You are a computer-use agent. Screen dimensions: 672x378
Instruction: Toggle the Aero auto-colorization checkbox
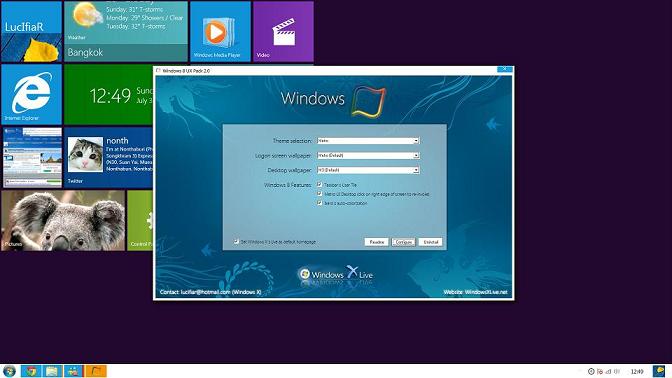319,203
